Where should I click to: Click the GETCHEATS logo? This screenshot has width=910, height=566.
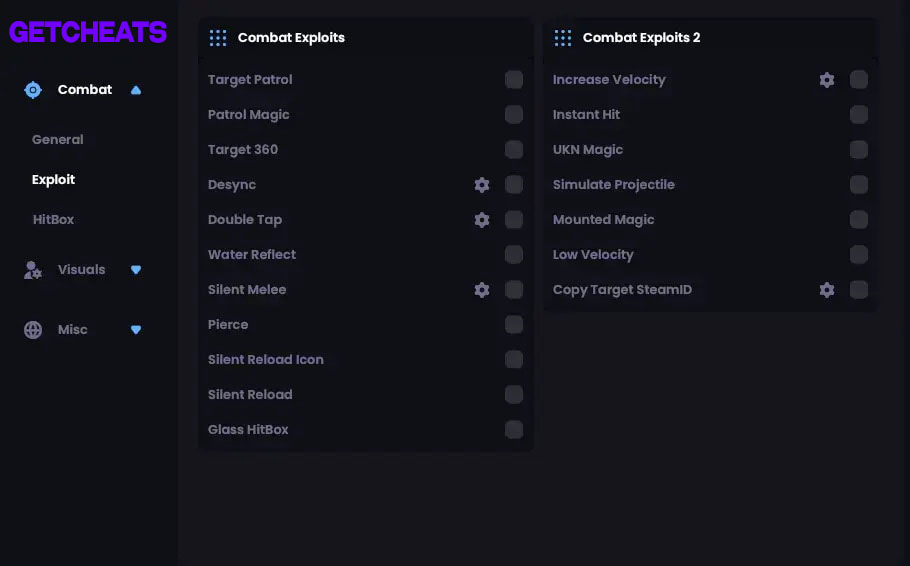pos(88,32)
